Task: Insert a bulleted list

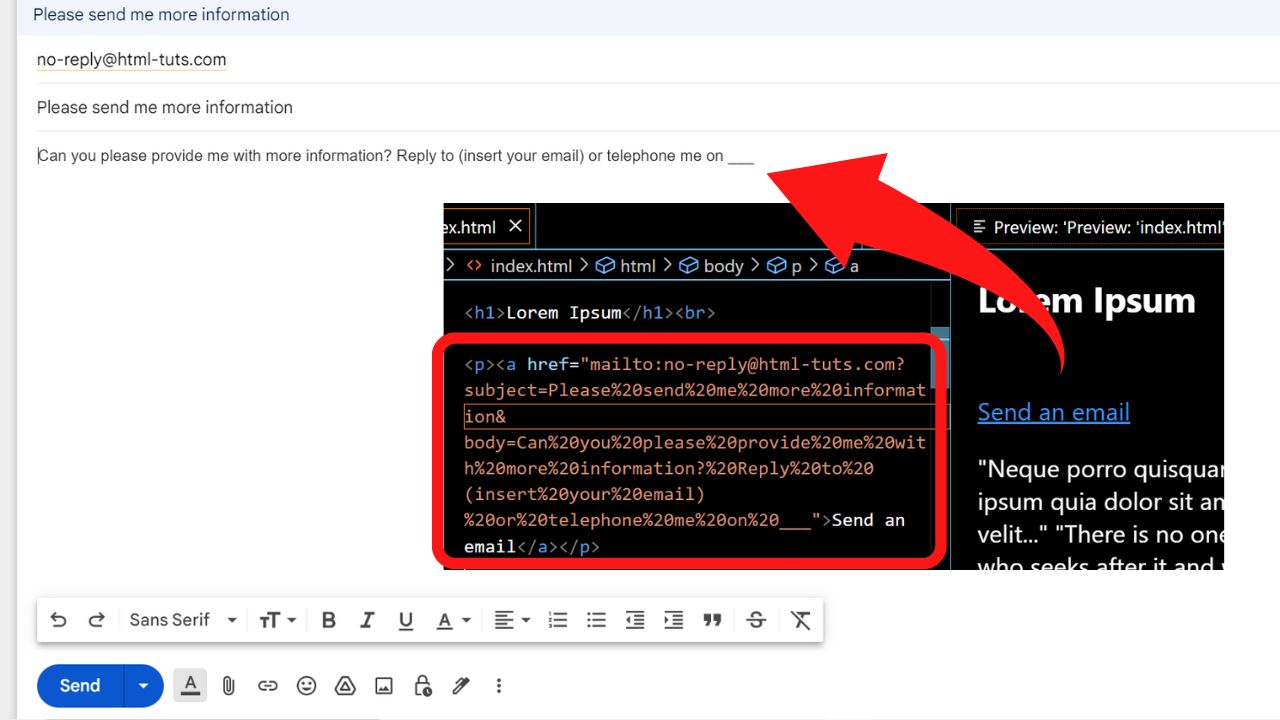Action: [x=596, y=620]
